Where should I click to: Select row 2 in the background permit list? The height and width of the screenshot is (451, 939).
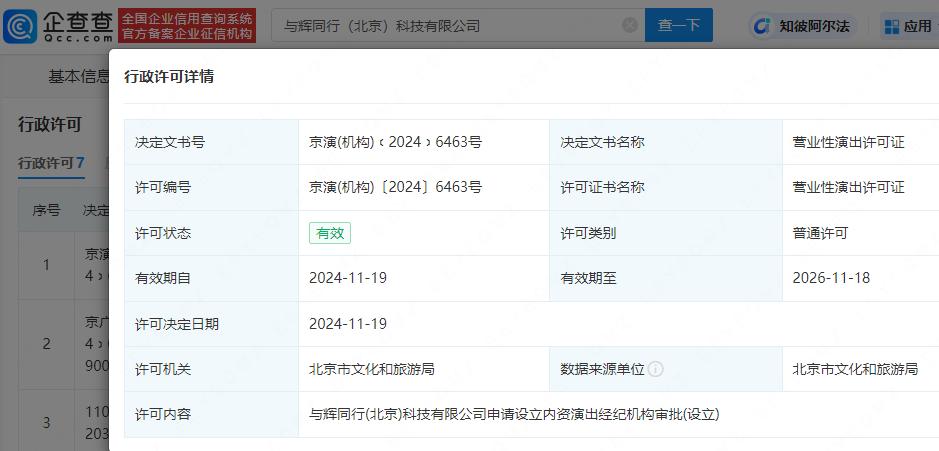(46, 344)
